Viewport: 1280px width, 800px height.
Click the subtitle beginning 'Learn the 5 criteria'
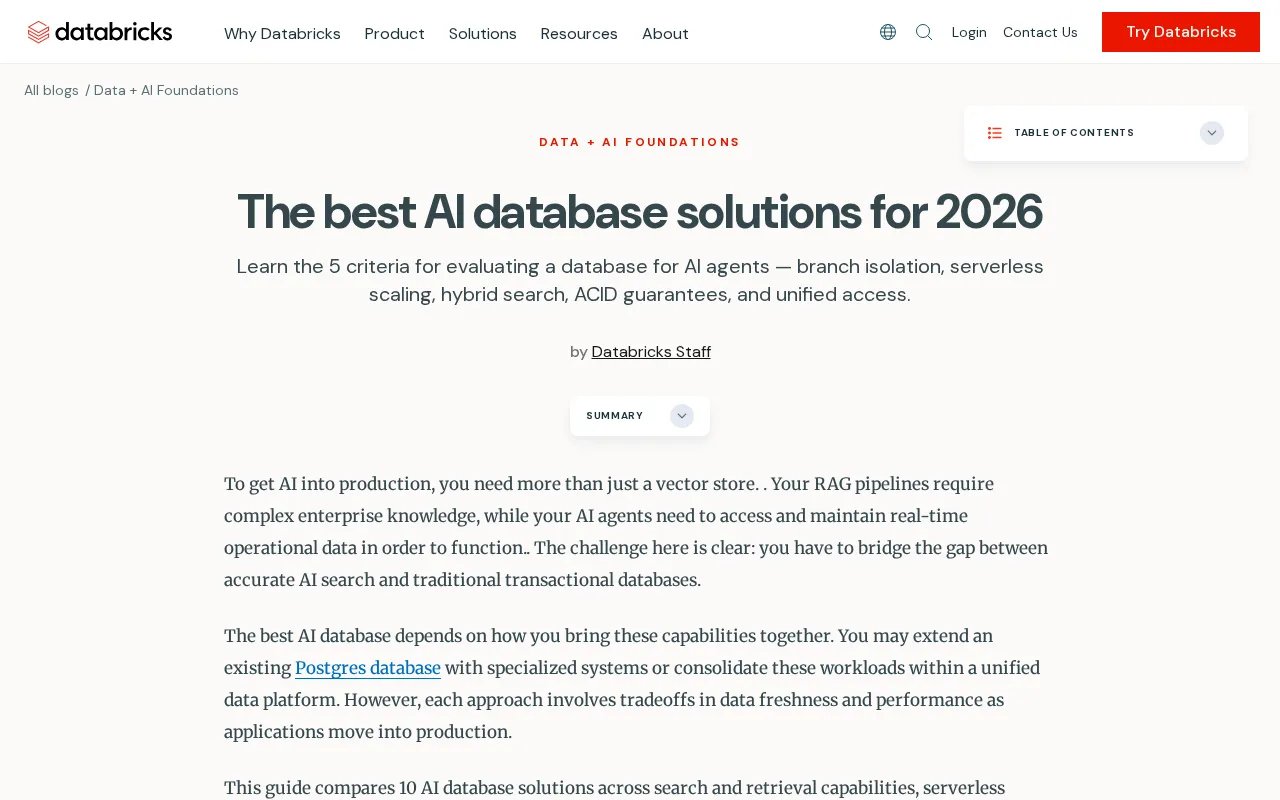click(x=640, y=281)
